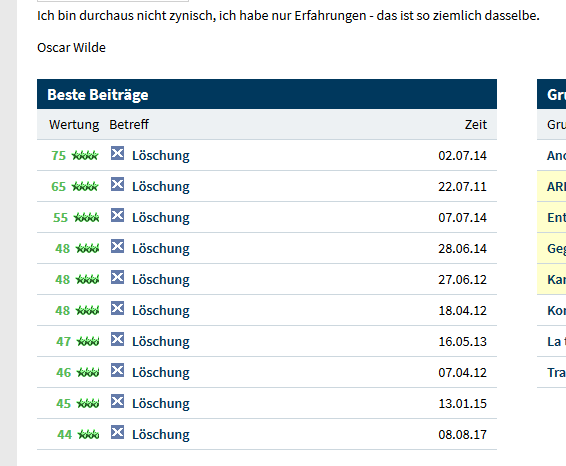The image size is (566, 466).
Task: Click the X icon in the 08.08.17 row
Action: (x=117, y=432)
